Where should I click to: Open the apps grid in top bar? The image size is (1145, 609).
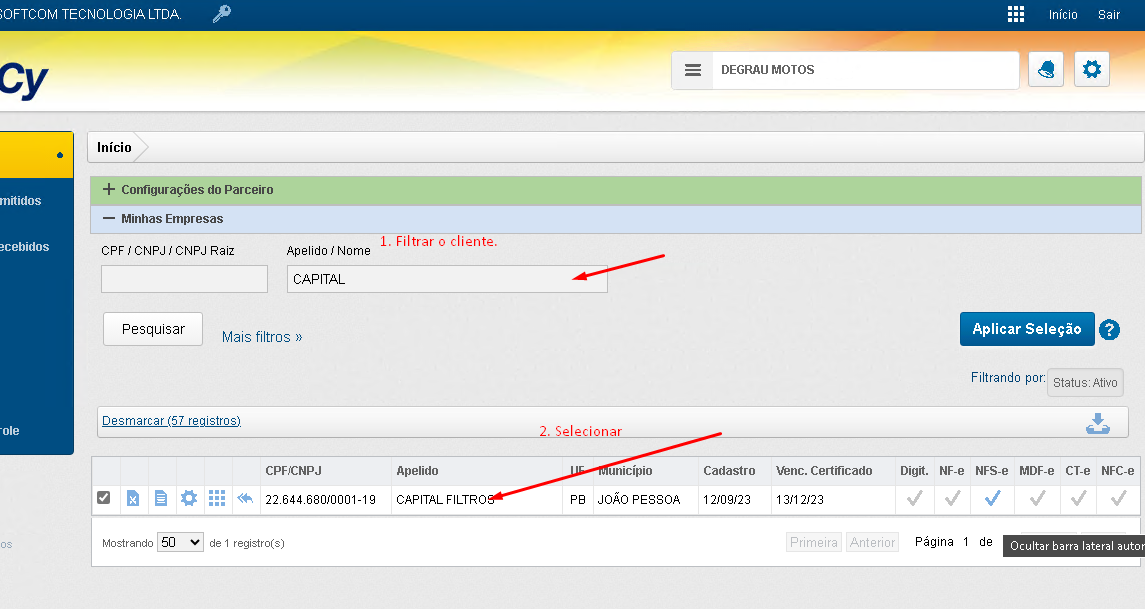(1016, 14)
